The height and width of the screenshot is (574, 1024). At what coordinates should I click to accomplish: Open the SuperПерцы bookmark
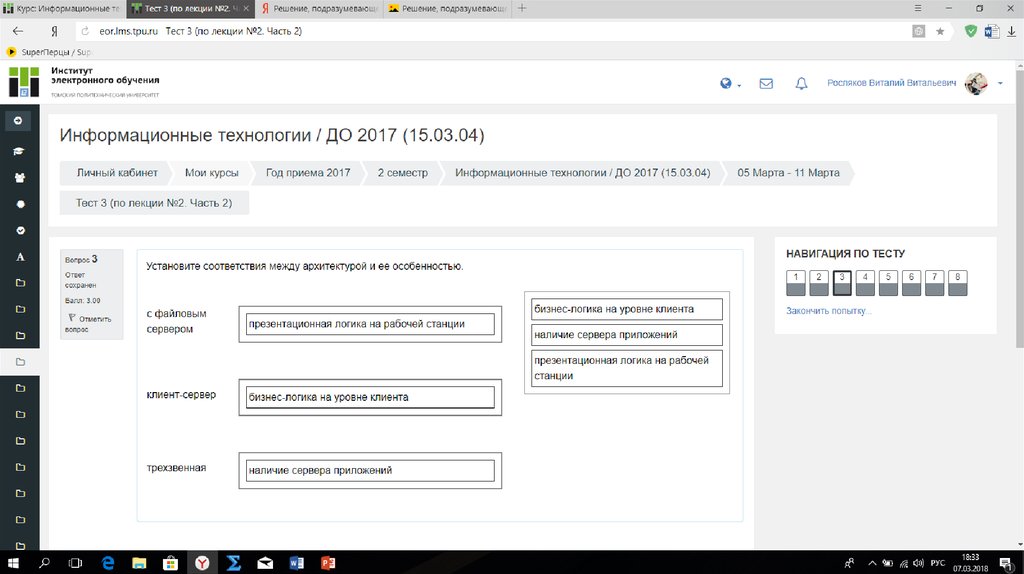pos(50,52)
